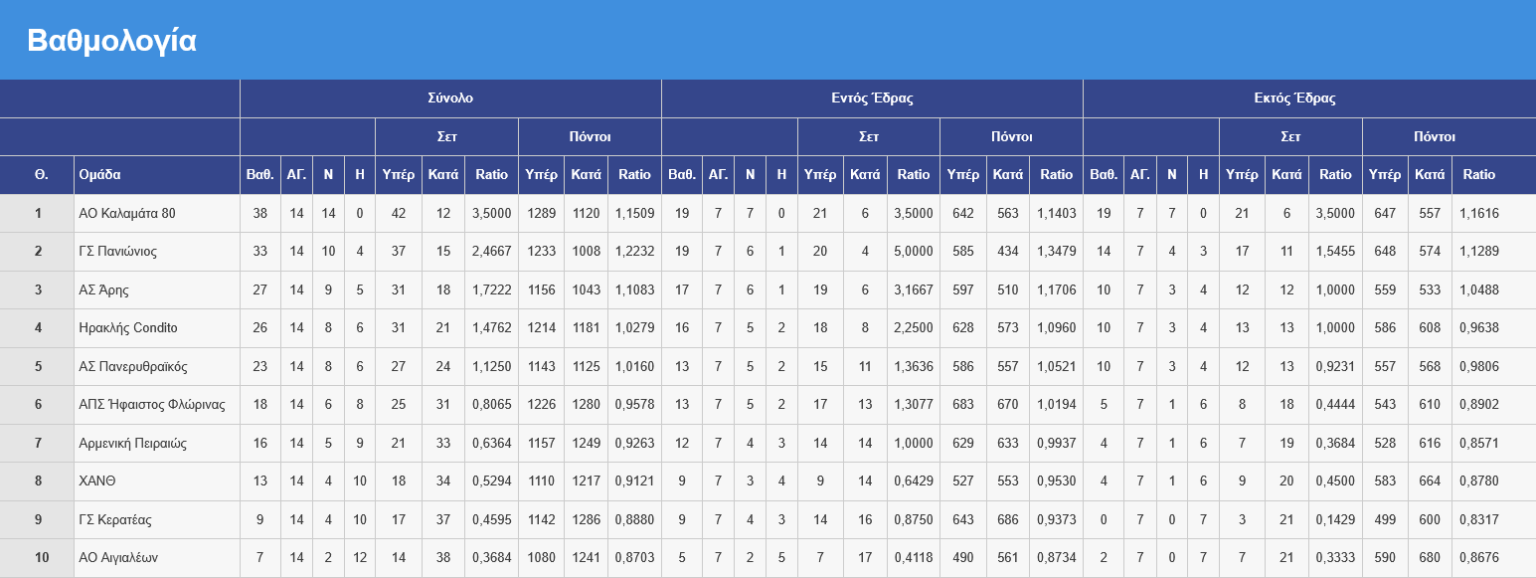Click the set ratio 1,1250
Image resolution: width=1536 pixels, height=578 pixels.
[x=491, y=367]
